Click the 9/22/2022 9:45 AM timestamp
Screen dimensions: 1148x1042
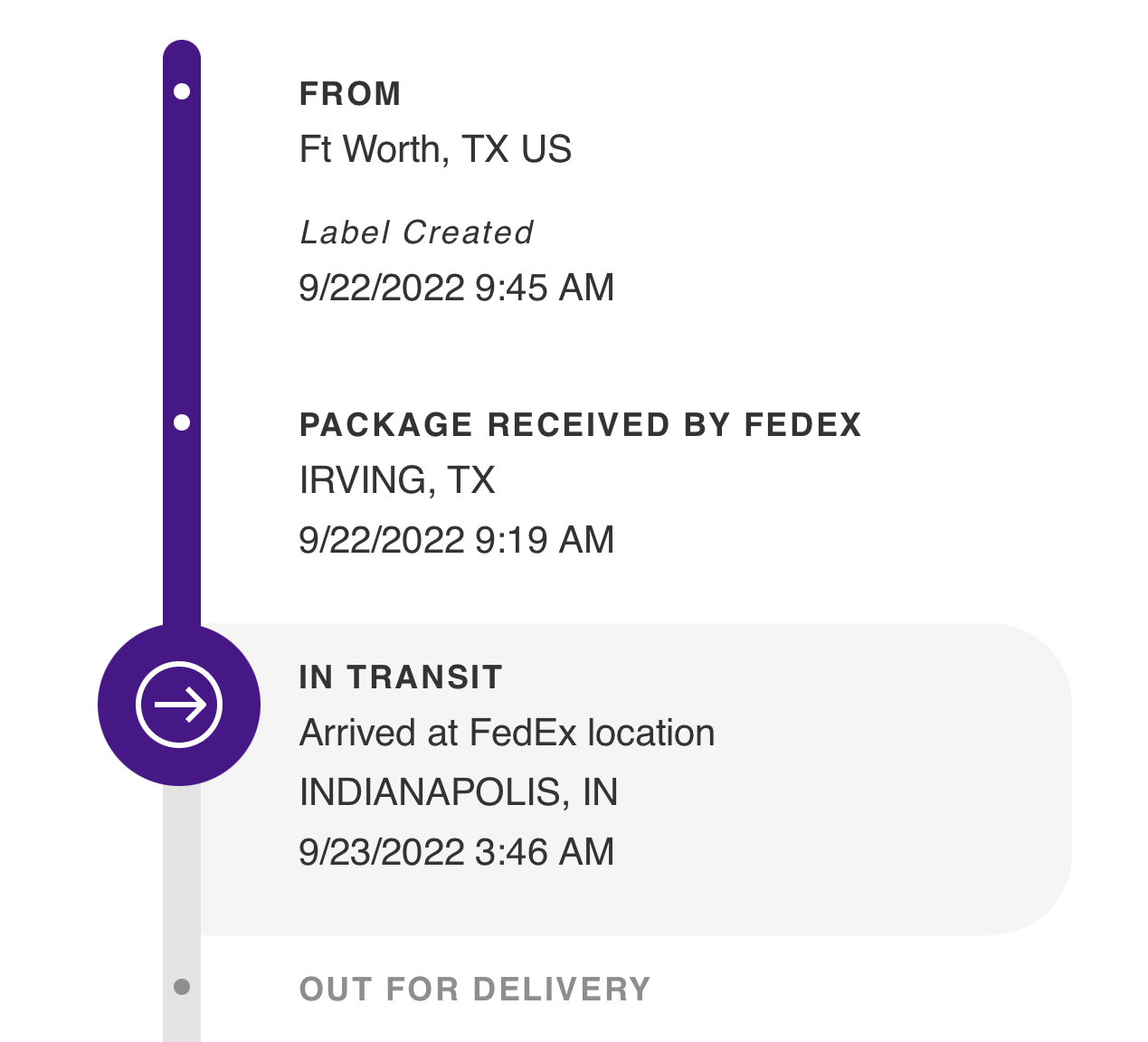[457, 288]
